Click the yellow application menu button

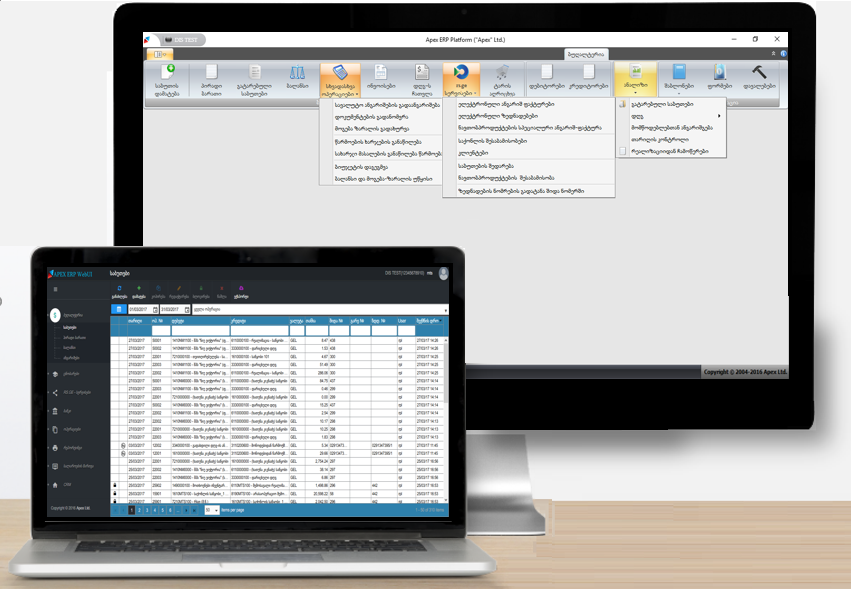tap(160, 54)
